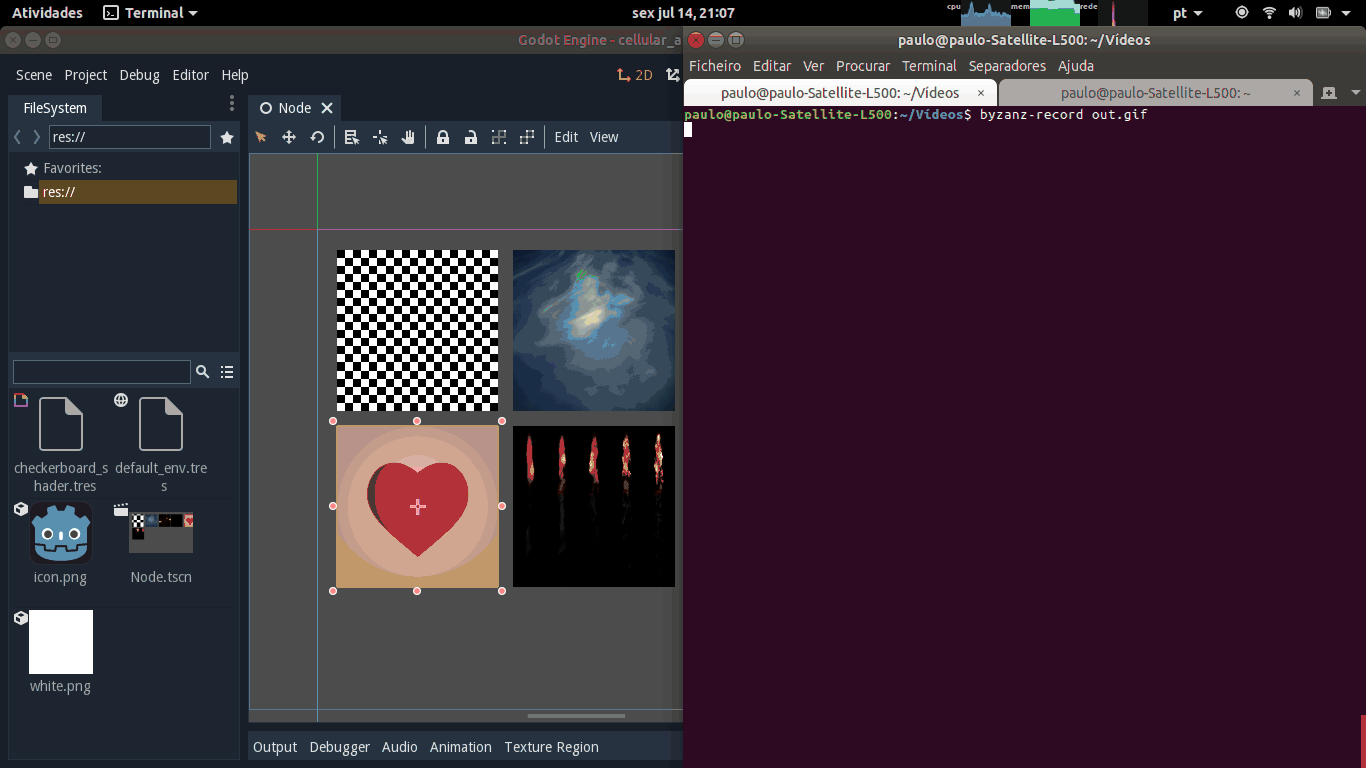Image resolution: width=1366 pixels, height=768 pixels.
Task: Open the FileSystem panel options dots
Action: pos(232,103)
